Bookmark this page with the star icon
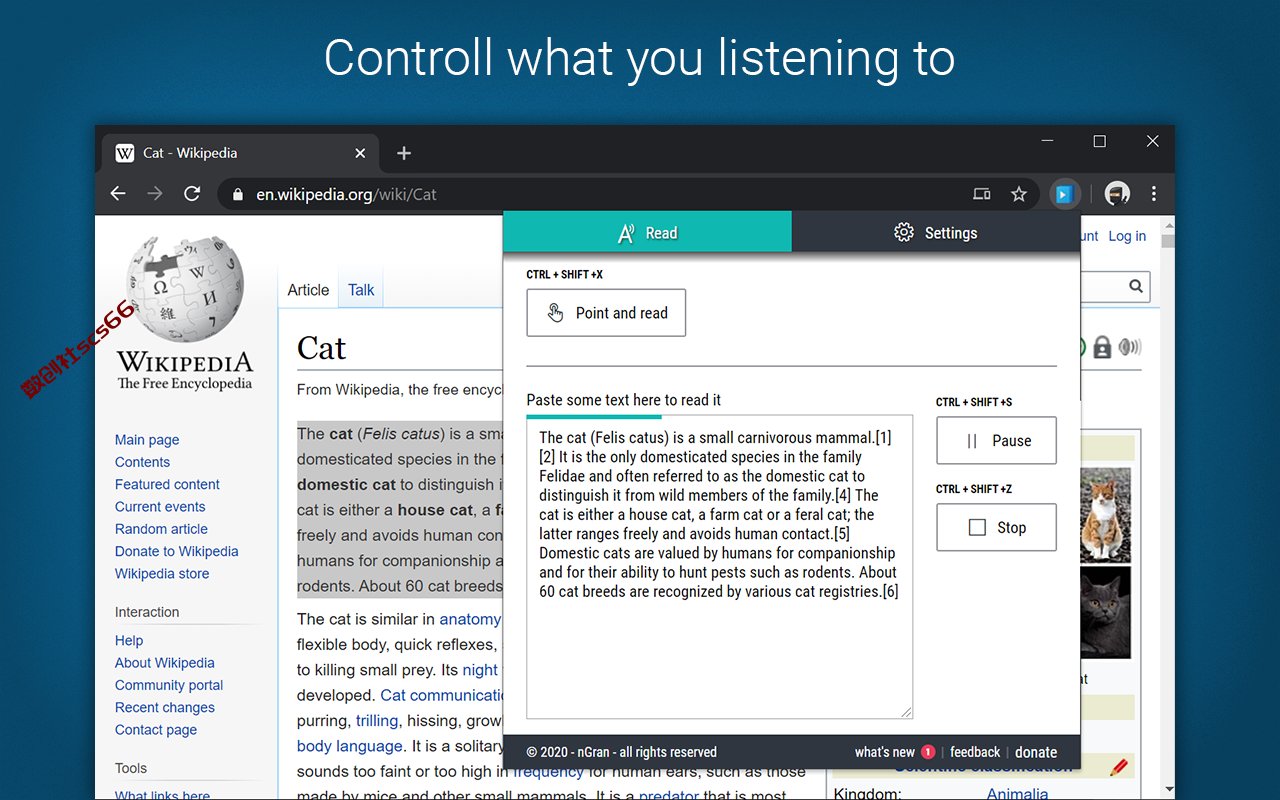The height and width of the screenshot is (800, 1280). tap(1019, 194)
